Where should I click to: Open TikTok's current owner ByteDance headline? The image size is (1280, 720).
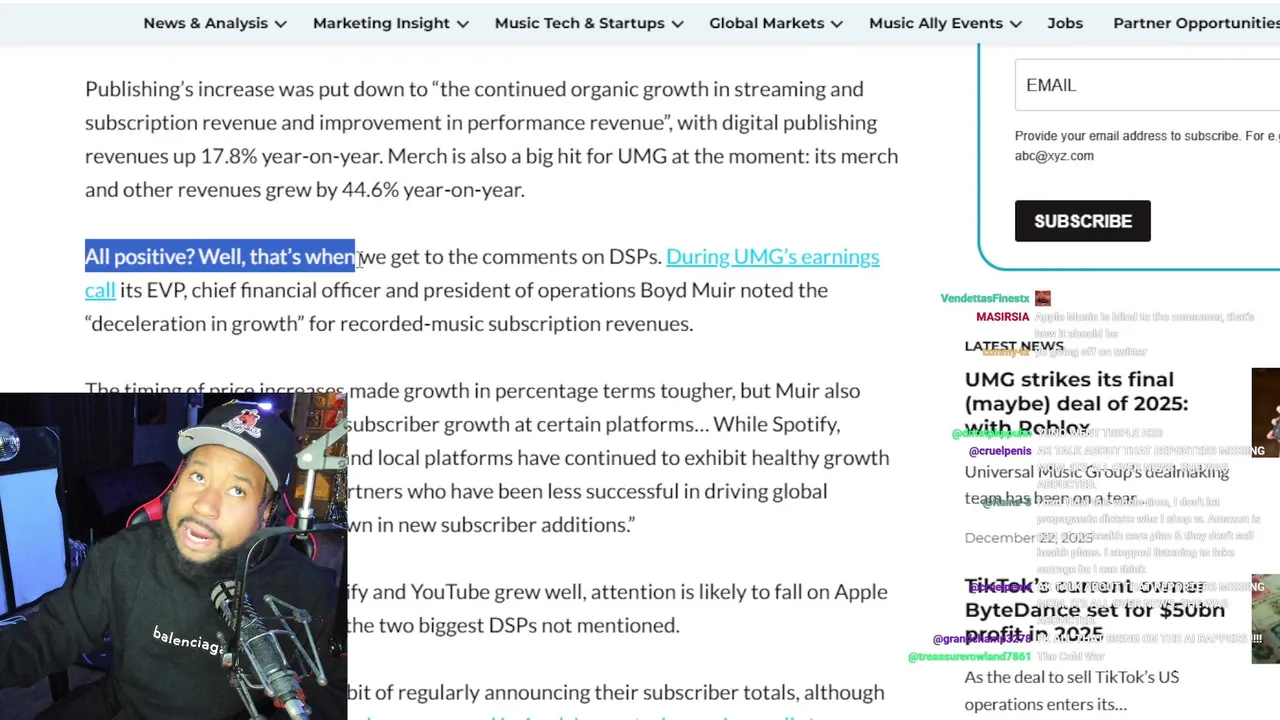pos(1095,609)
